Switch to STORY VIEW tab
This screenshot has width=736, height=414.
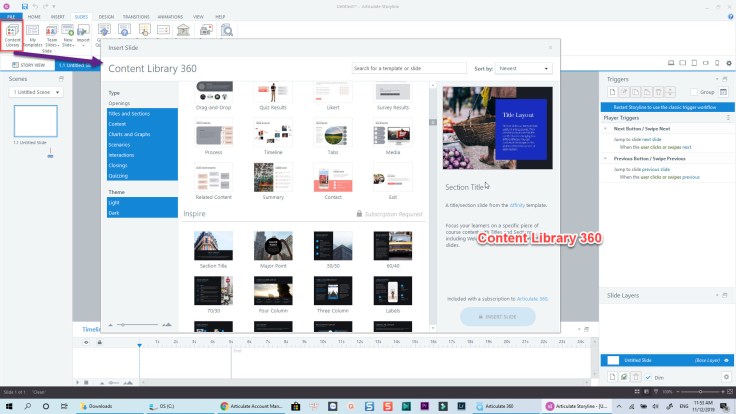point(29,65)
